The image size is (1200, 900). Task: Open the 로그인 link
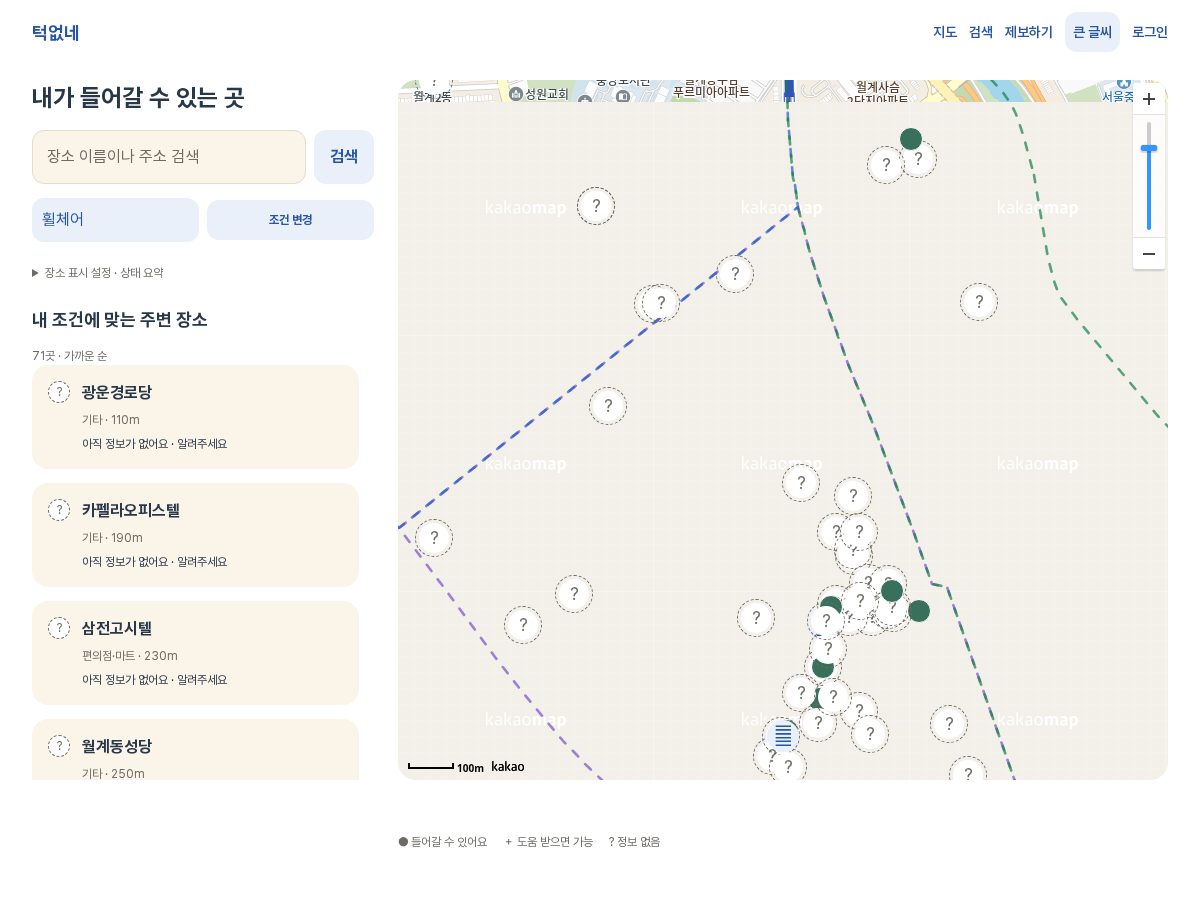1150,32
